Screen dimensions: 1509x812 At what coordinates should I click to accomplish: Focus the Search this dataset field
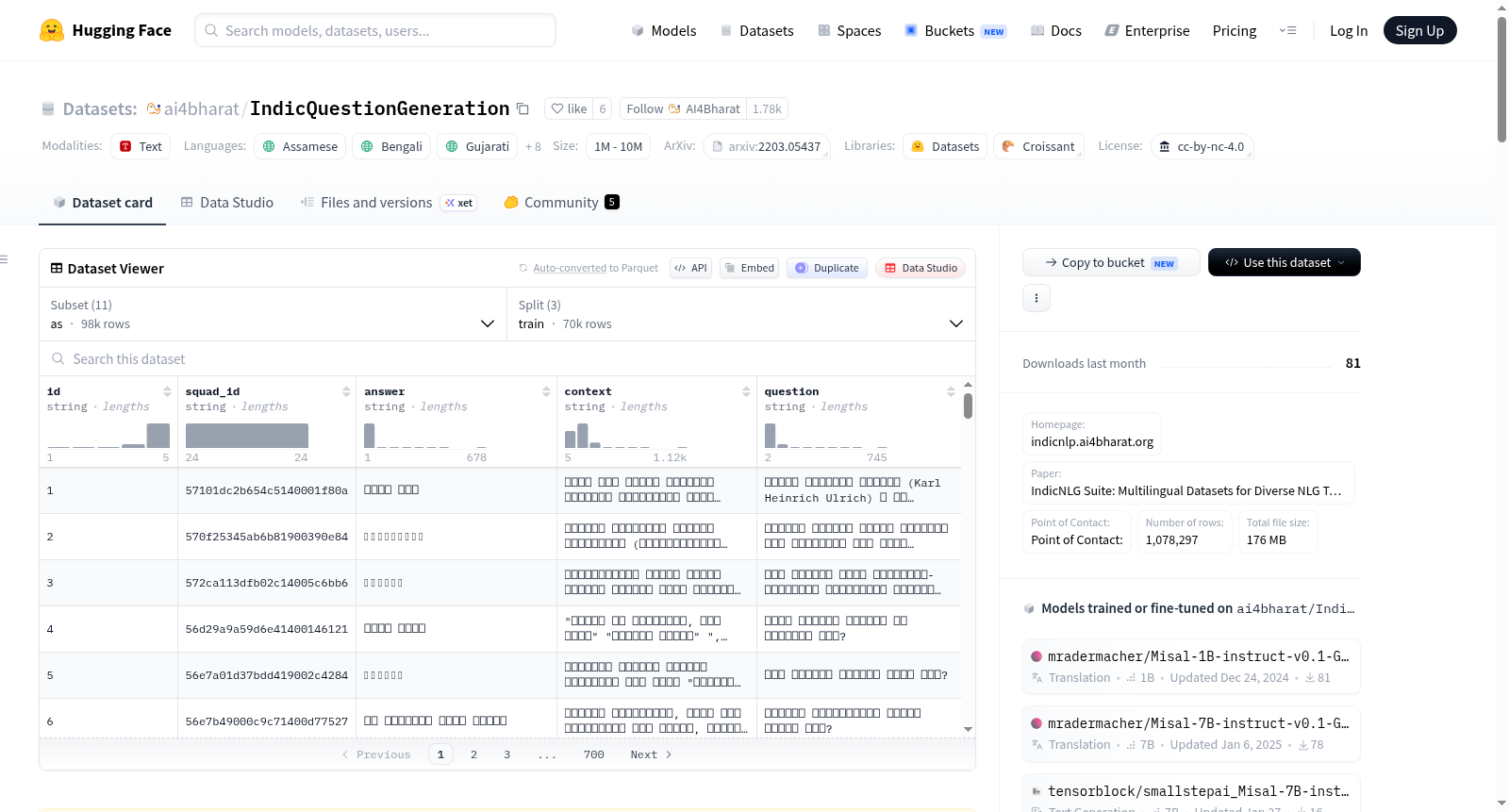pos(506,358)
